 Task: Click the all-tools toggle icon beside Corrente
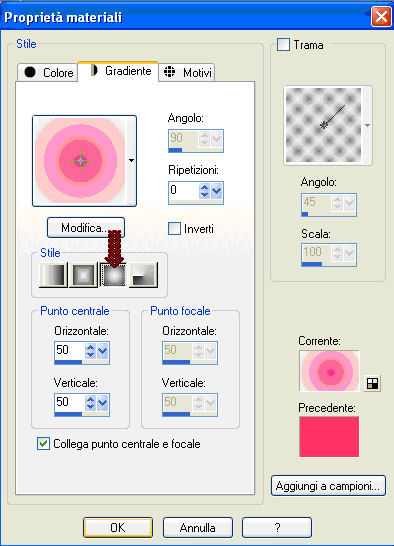(x=372, y=383)
